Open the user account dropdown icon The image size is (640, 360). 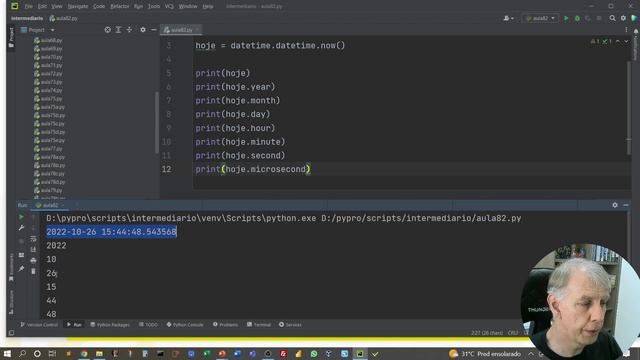click(x=509, y=18)
